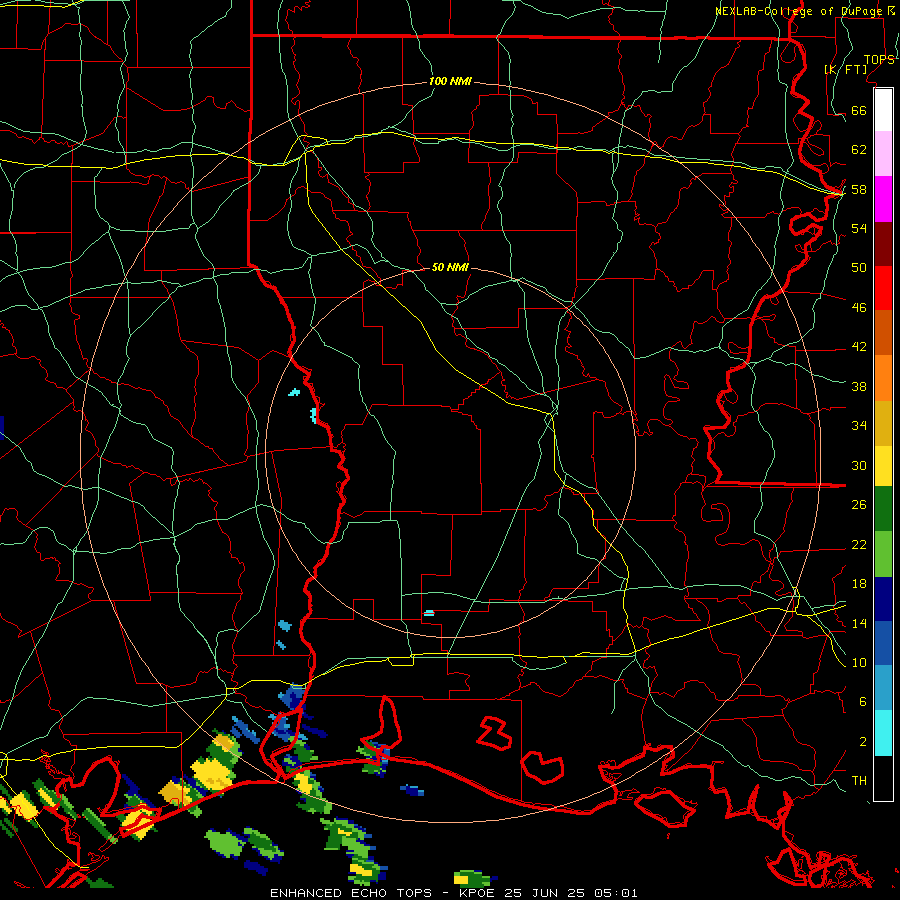Select the bright red legend swatch
This screenshot has height=900, width=900.
(x=883, y=288)
